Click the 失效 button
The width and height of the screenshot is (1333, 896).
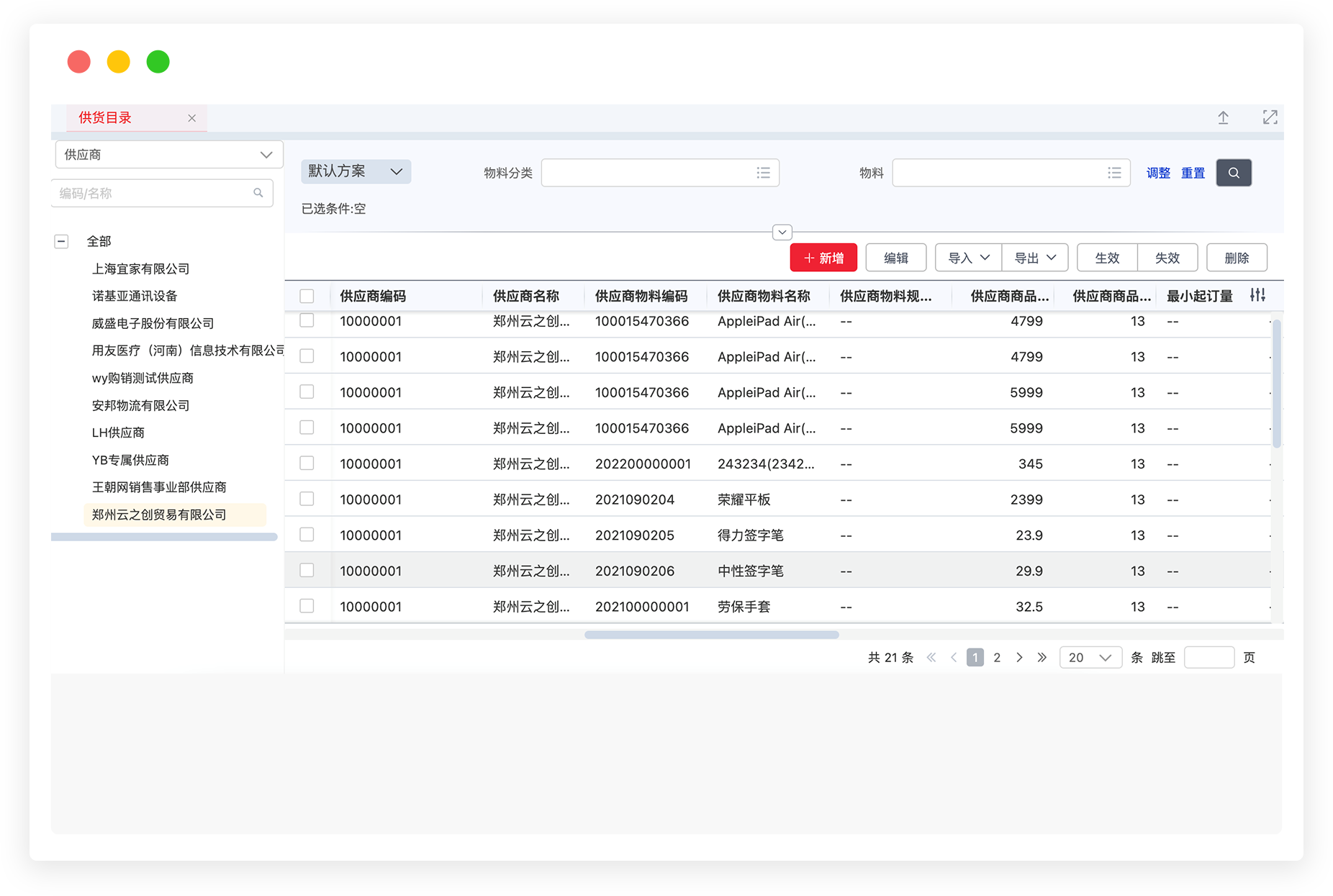[x=1167, y=258]
